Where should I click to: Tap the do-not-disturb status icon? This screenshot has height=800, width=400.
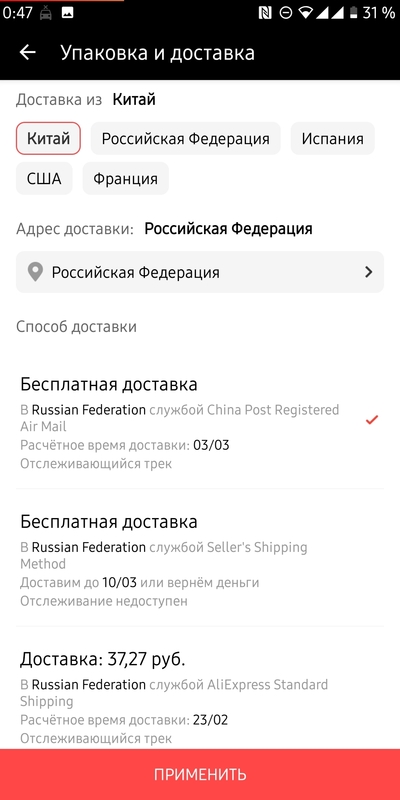[286, 13]
